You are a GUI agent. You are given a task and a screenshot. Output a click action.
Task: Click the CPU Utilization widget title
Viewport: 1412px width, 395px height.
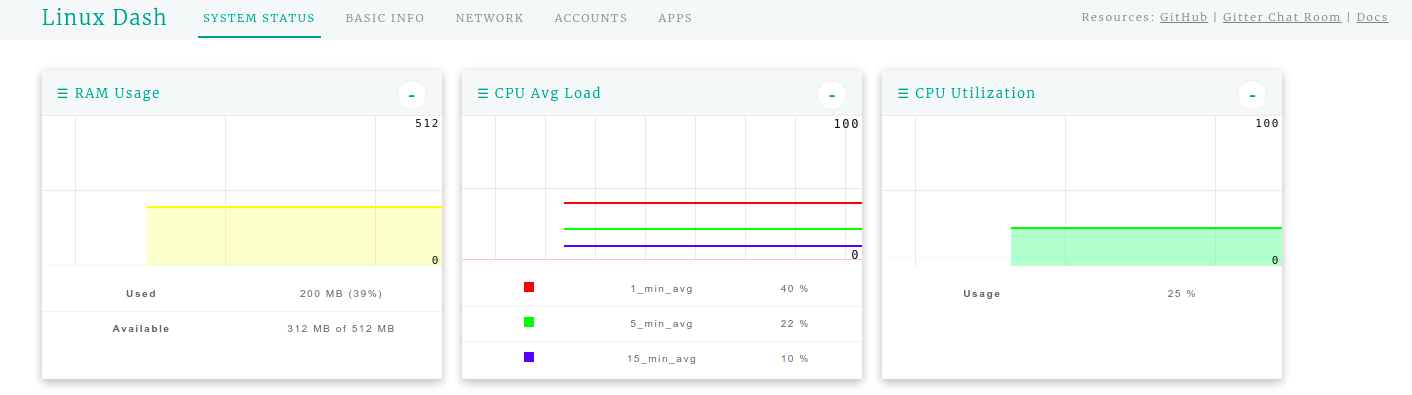pyautogui.click(x=975, y=93)
